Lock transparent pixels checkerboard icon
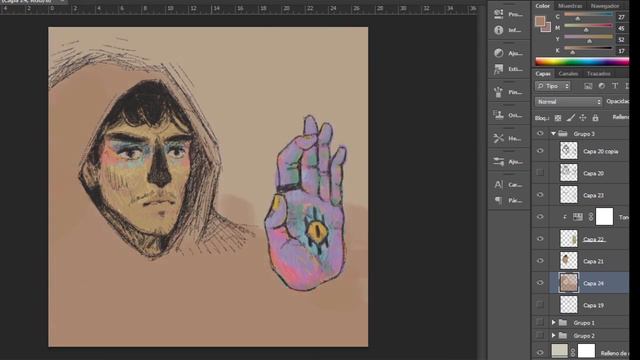Screen dimensions: 640x360 558,118
